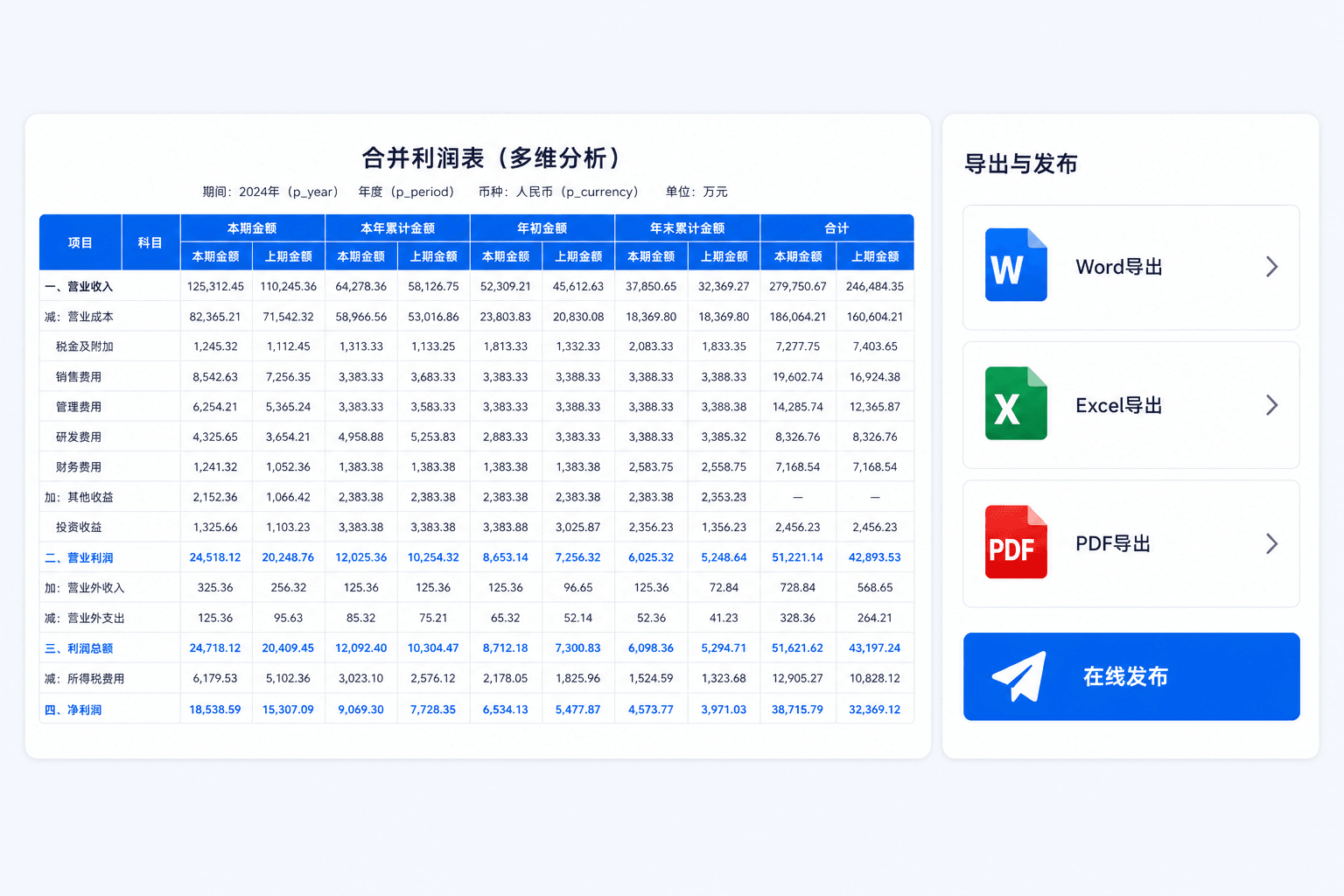This screenshot has height=896, width=1344.
Task: Select the 税金及附加 row label
Action: coord(85,346)
